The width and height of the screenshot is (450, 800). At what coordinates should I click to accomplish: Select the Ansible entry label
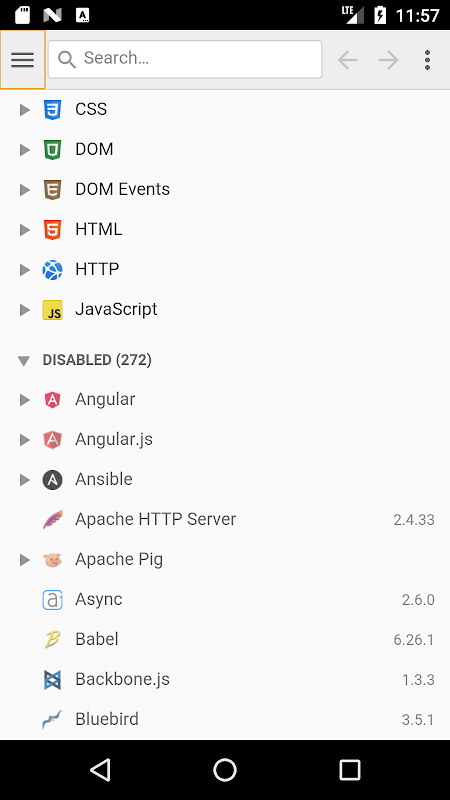tap(104, 479)
